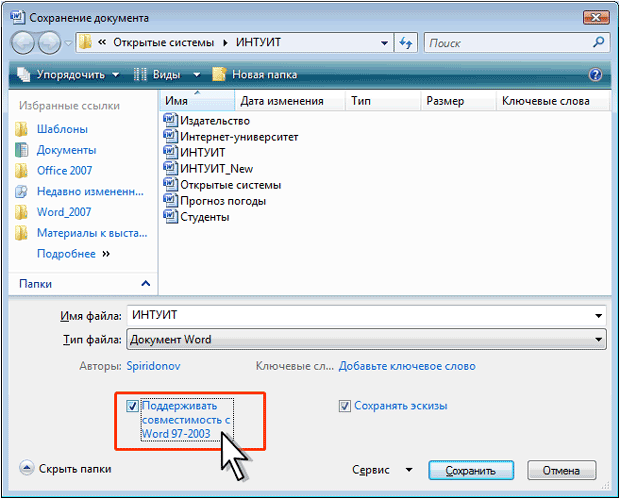Expand the Папки folders pane

[x=83, y=284]
